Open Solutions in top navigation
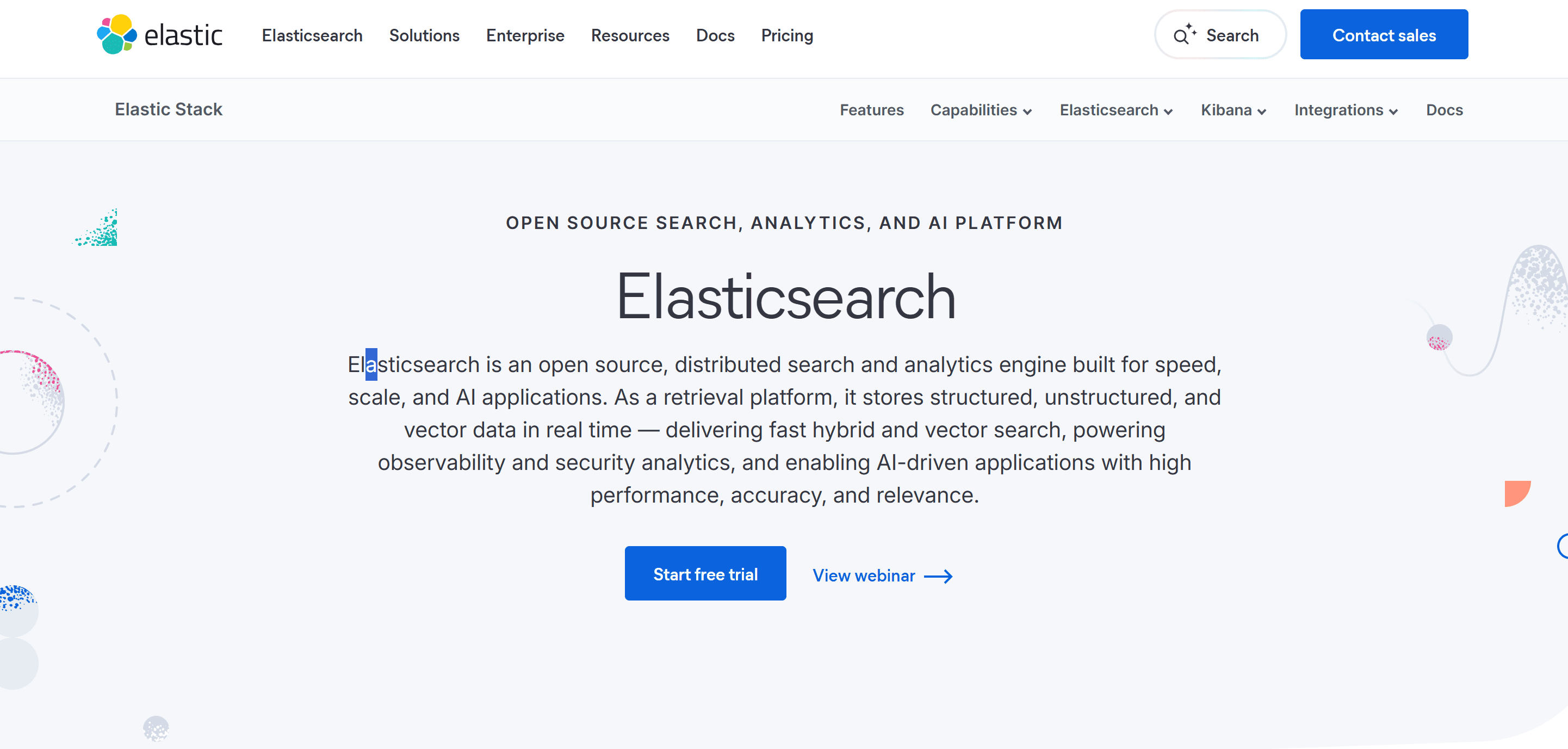 [x=424, y=35]
